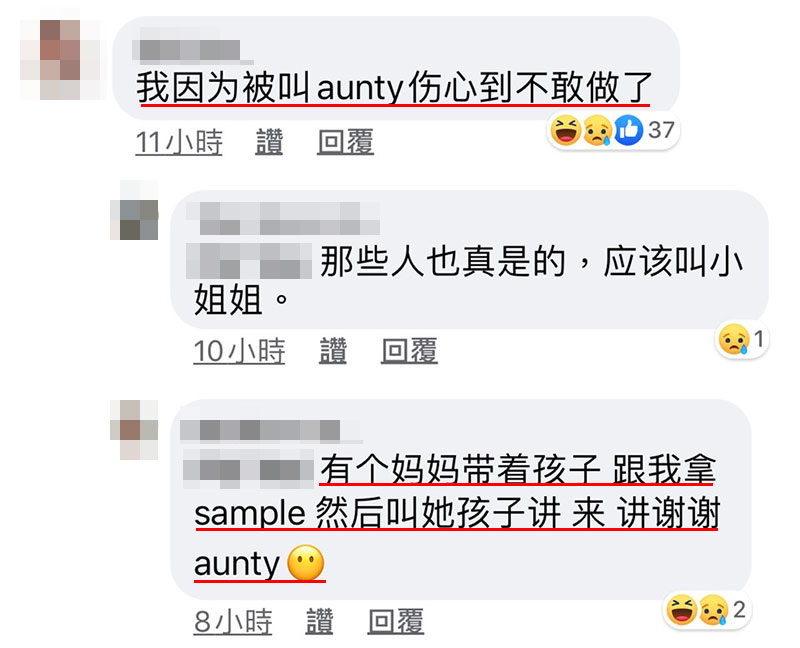Click the laughing reaction on third comment
This screenshot has height=648, width=800.
click(682, 610)
